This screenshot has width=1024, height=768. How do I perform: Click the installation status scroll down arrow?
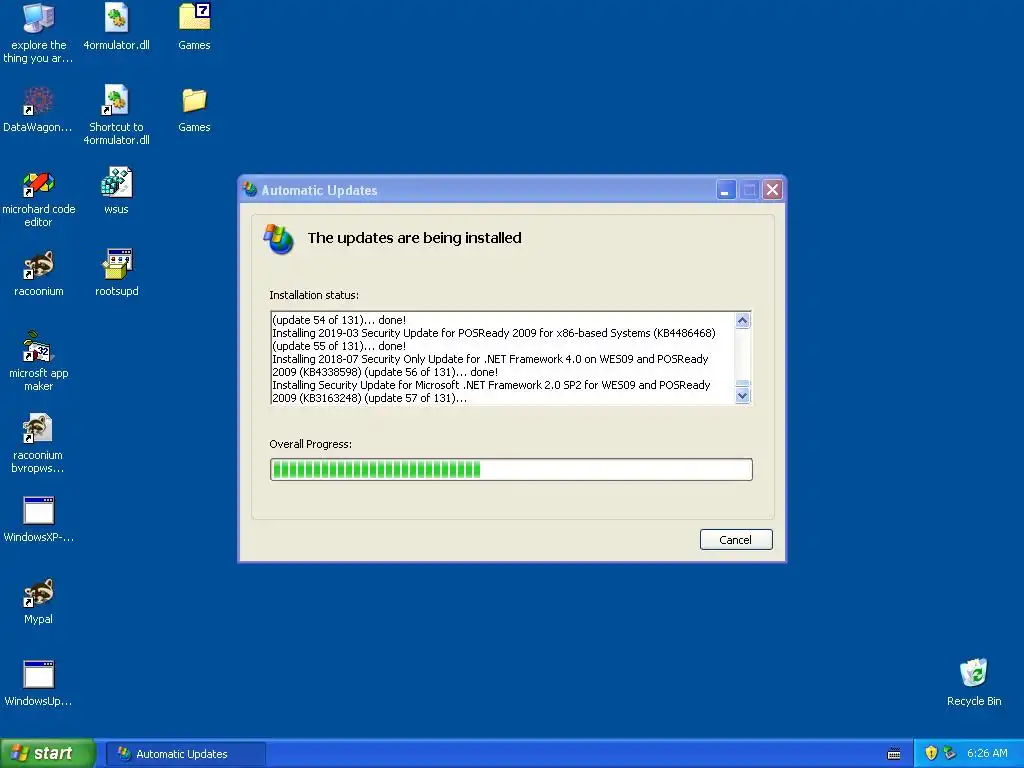[x=743, y=396]
